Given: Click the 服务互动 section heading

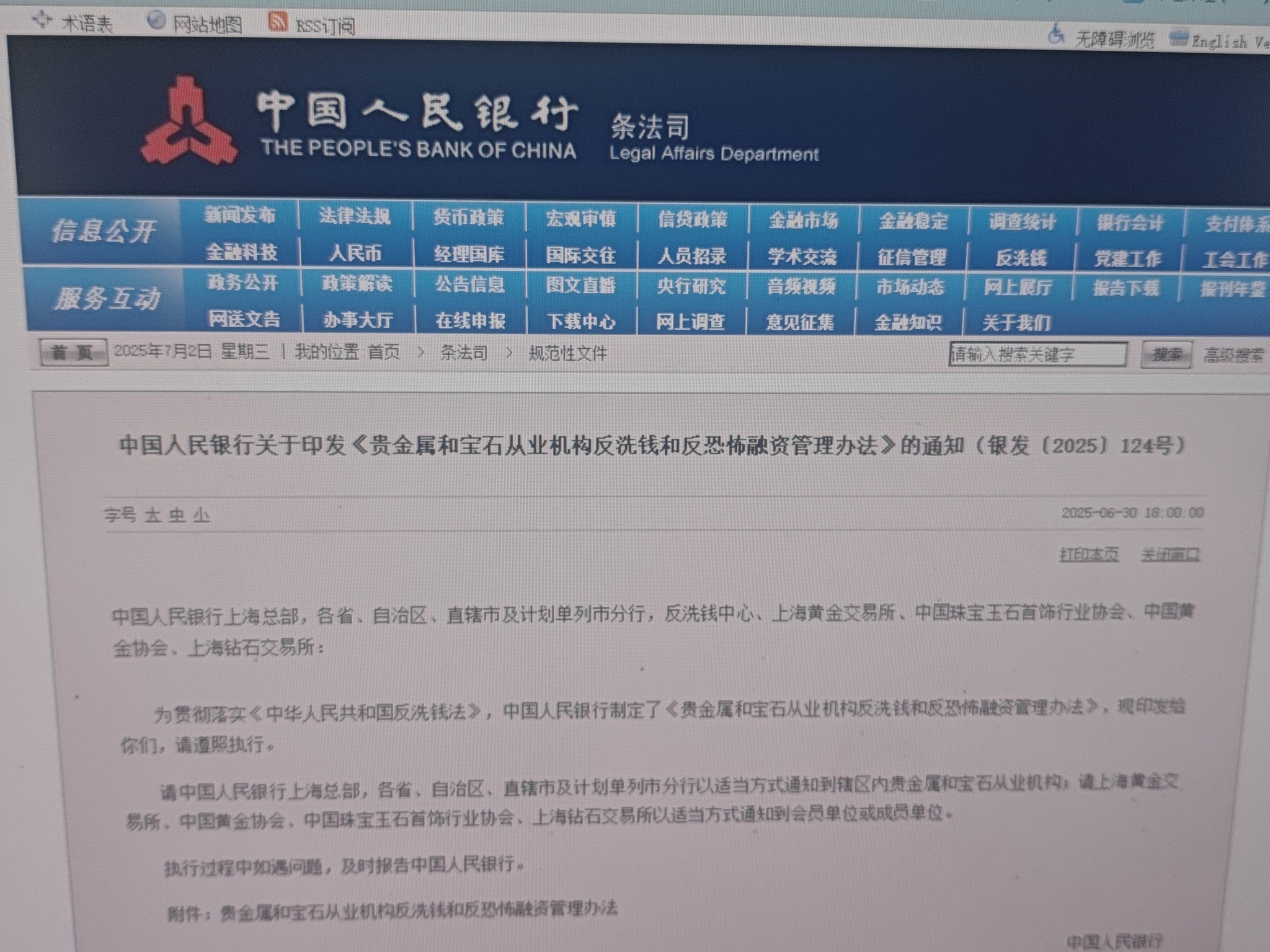Looking at the screenshot, I should [x=107, y=299].
